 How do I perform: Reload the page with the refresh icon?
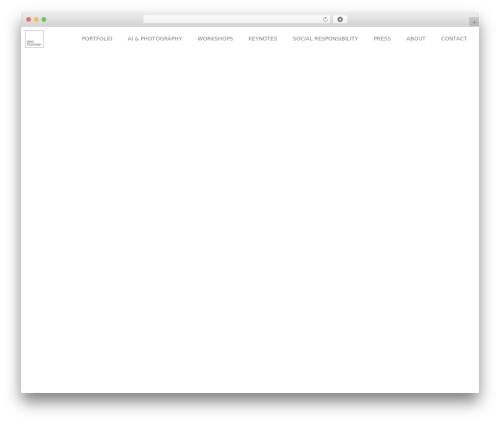(325, 20)
